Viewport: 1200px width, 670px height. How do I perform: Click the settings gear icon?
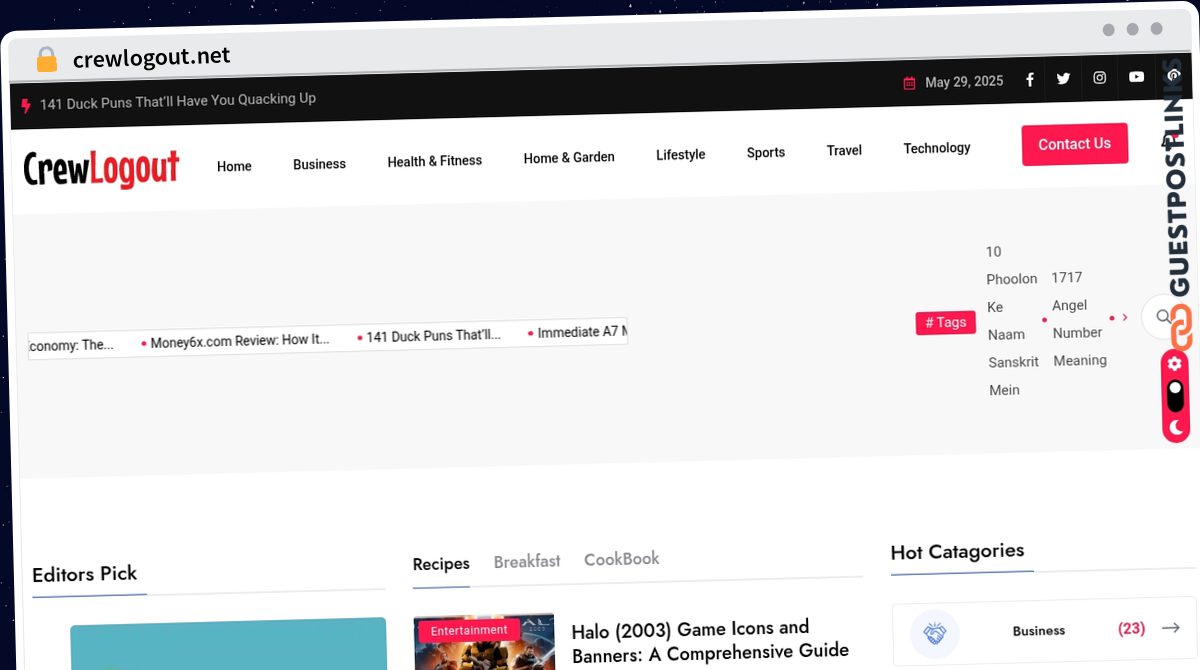click(x=1175, y=364)
